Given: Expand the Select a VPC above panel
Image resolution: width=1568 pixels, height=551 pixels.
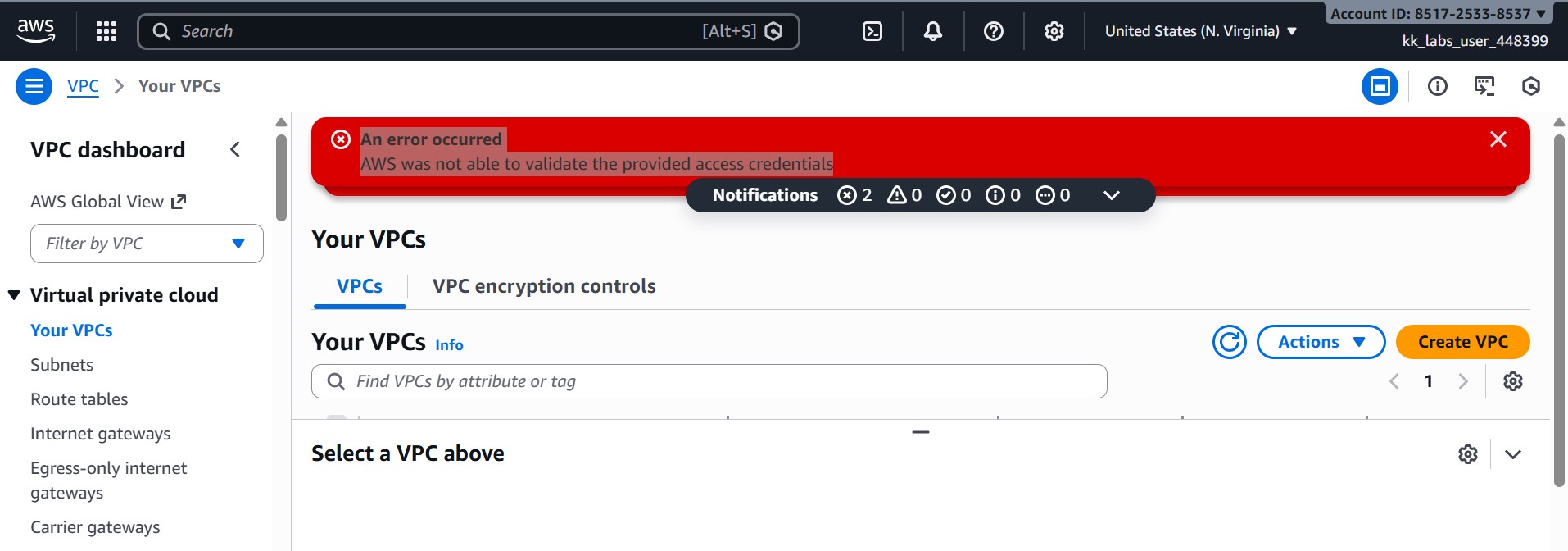Looking at the screenshot, I should (1512, 454).
